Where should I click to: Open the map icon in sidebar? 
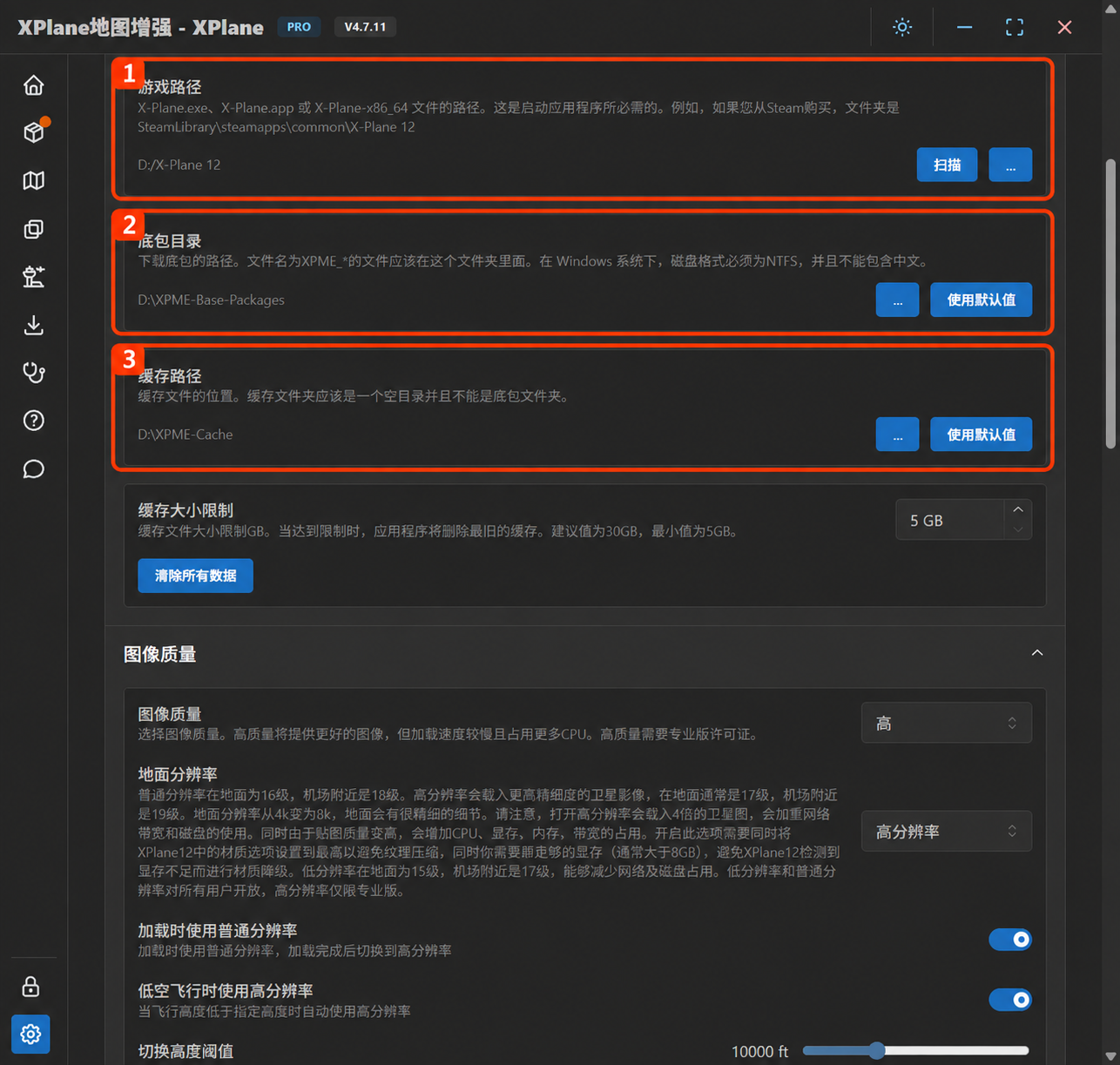pyautogui.click(x=33, y=180)
